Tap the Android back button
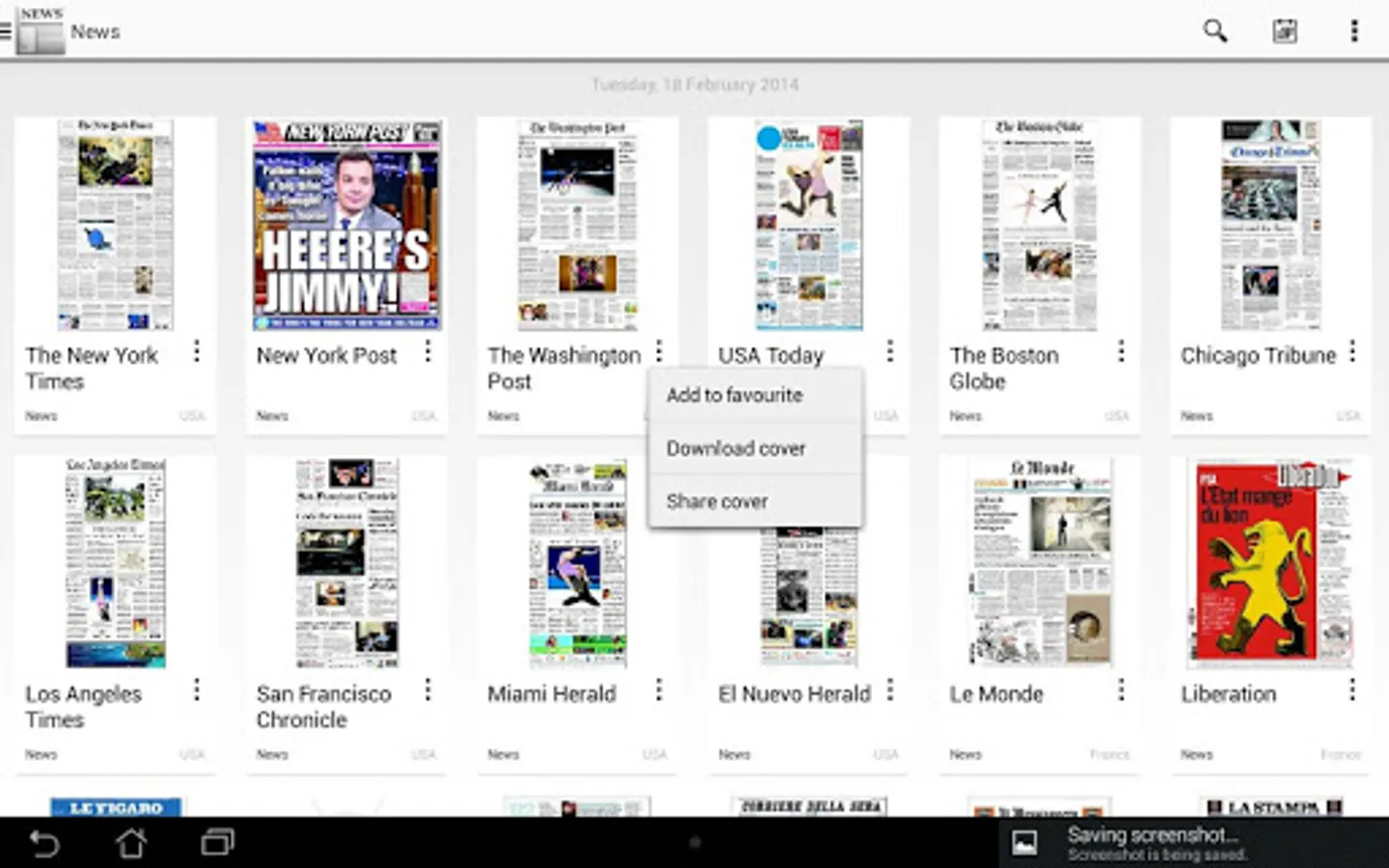The height and width of the screenshot is (868, 1389). coord(44,843)
